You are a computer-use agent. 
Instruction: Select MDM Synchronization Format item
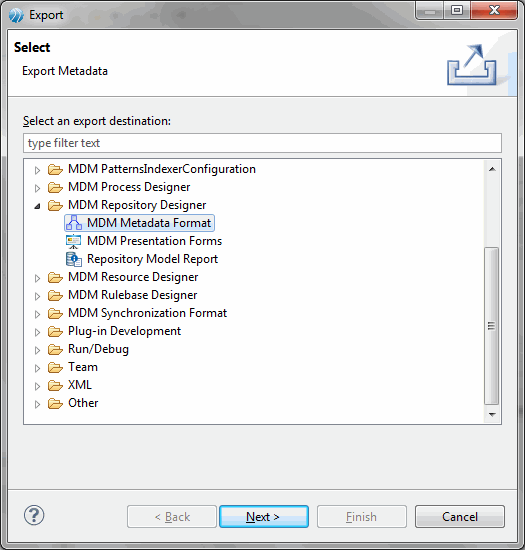tap(148, 313)
